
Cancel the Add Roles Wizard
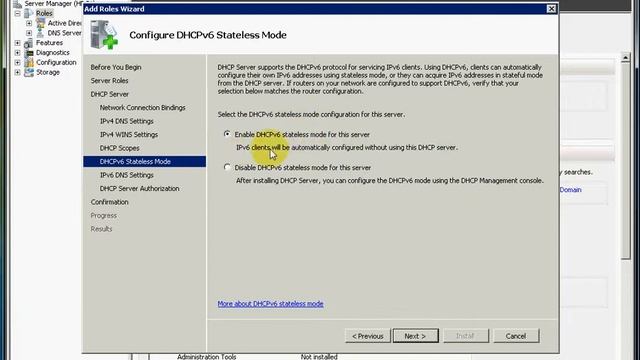(x=516, y=336)
